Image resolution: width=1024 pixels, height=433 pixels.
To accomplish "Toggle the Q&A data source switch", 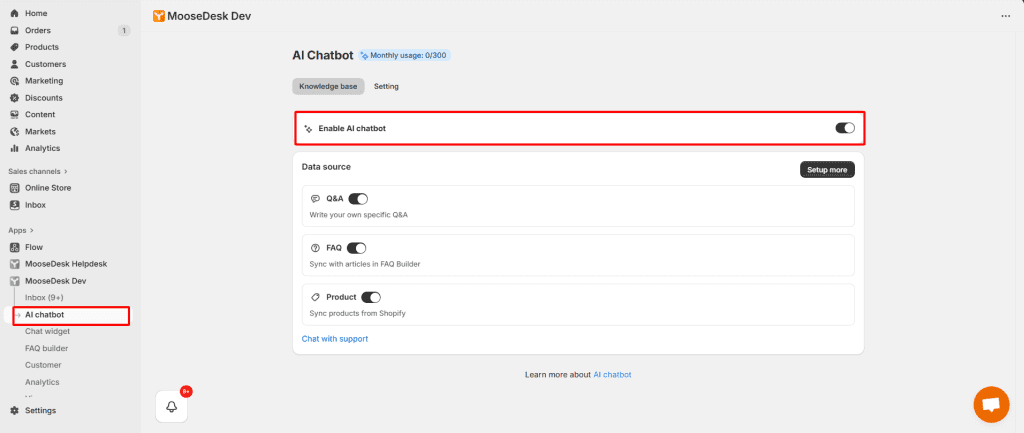I will point(358,199).
